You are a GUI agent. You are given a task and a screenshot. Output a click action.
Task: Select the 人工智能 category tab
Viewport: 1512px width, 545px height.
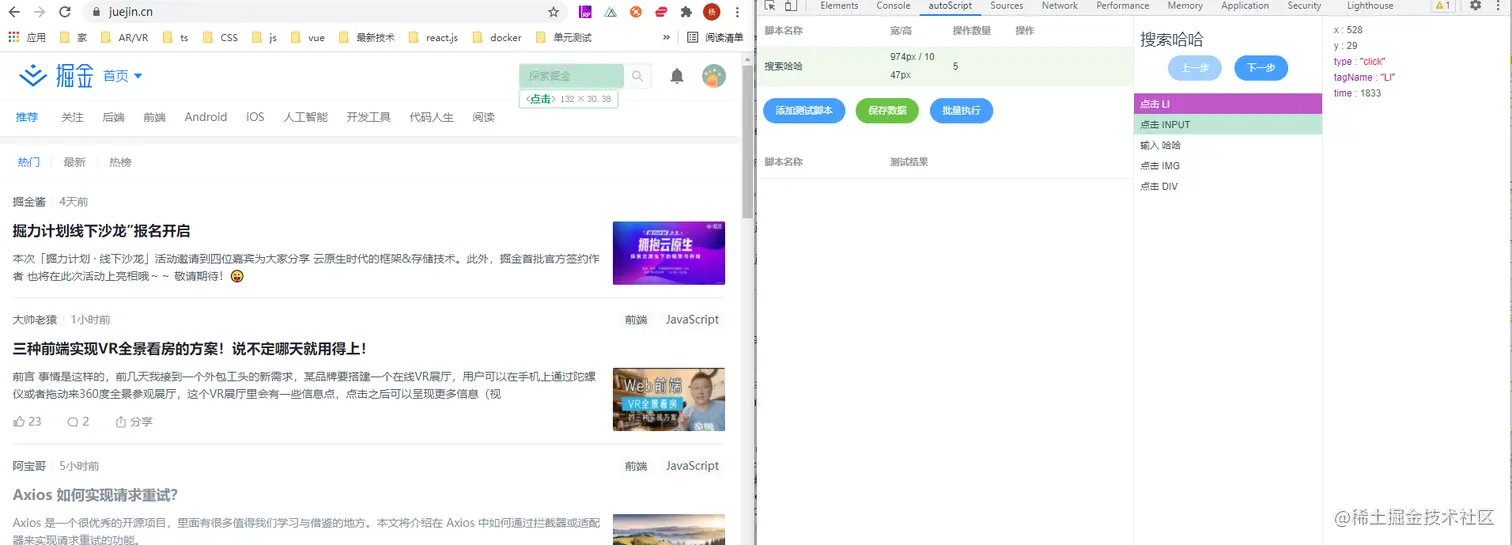coord(305,117)
